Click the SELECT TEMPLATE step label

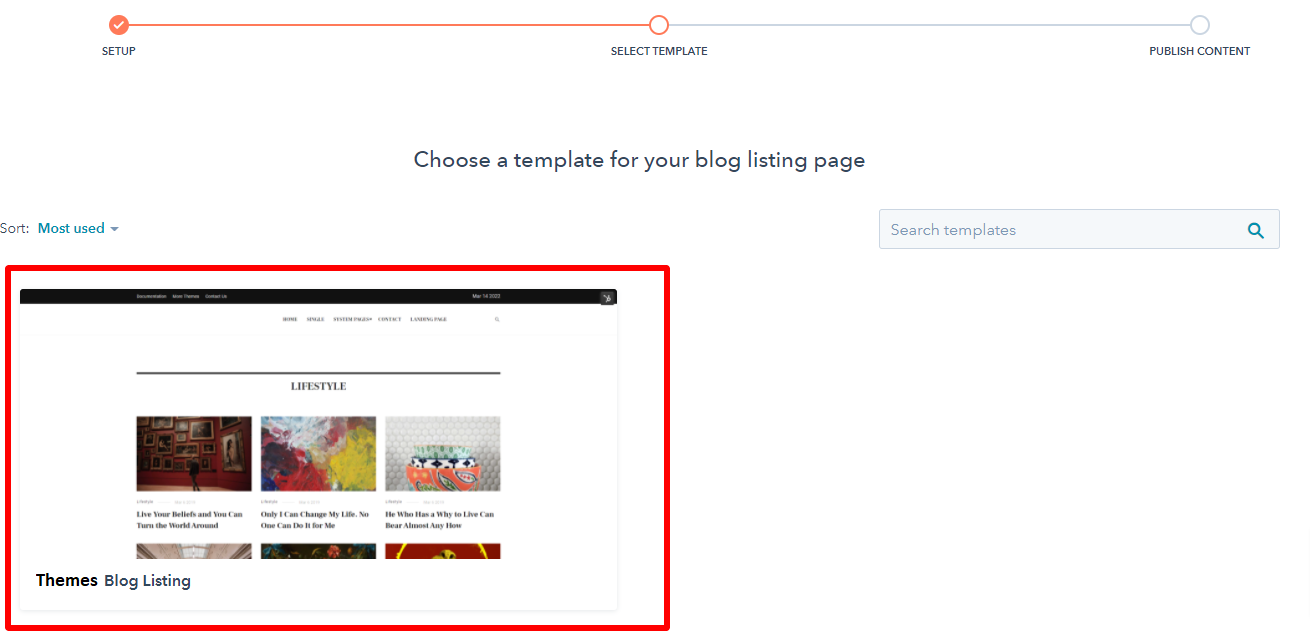tap(659, 51)
